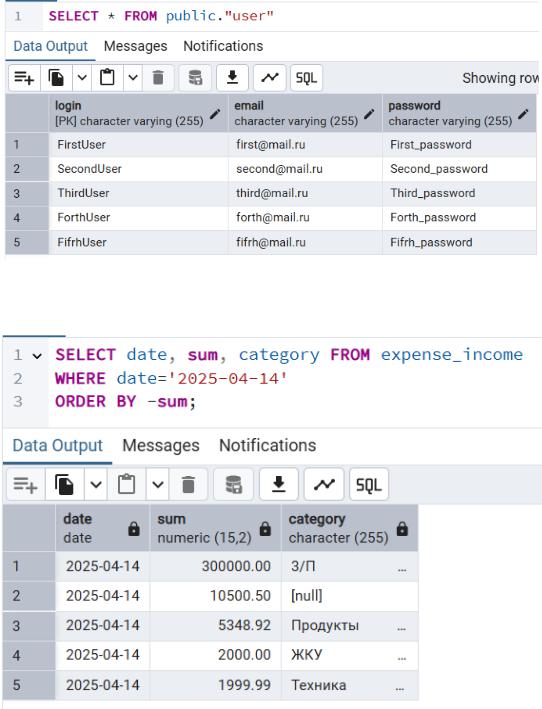Click email column header

click(305, 113)
